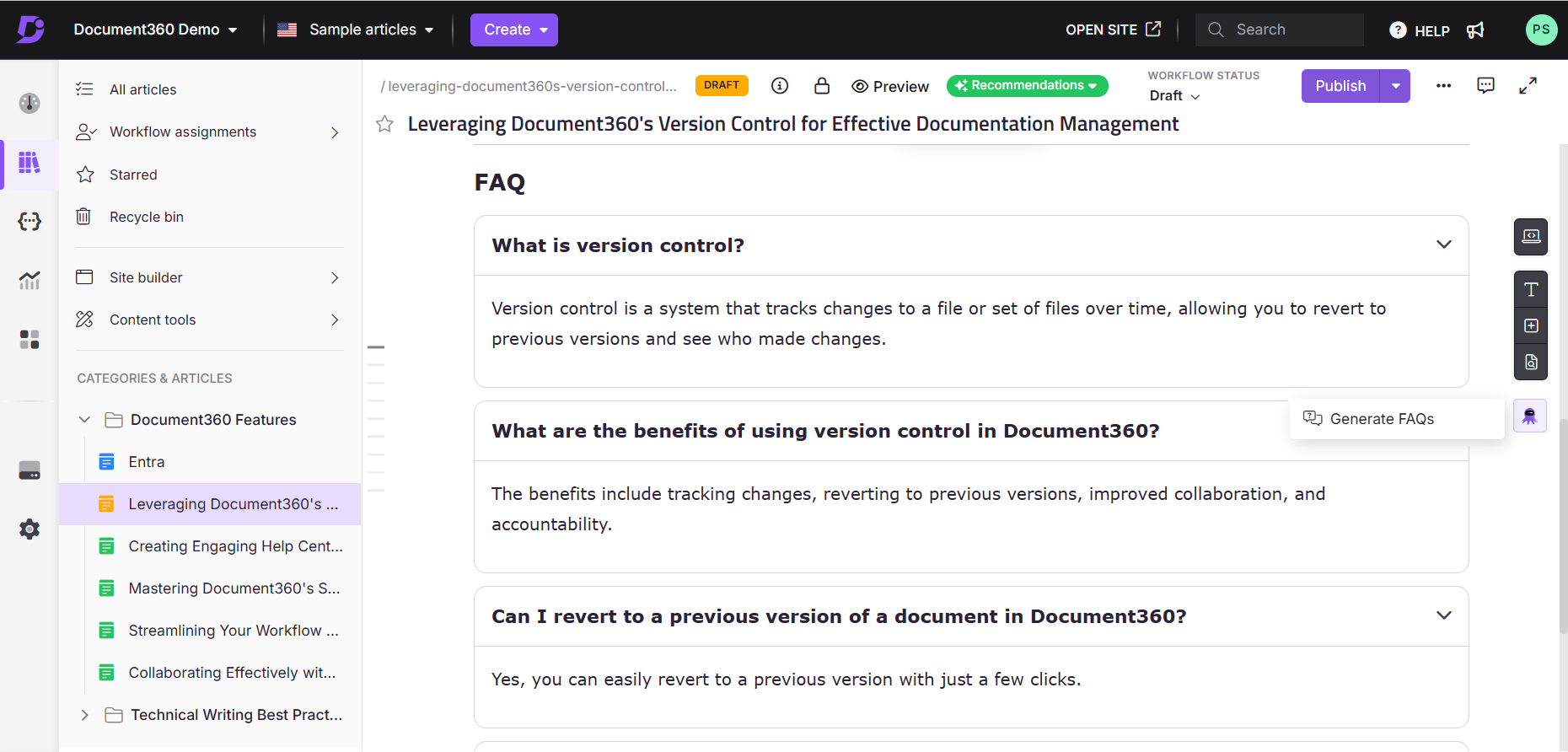1568x752 pixels.
Task: Click the top line of the outline minimap
Action: point(376,346)
